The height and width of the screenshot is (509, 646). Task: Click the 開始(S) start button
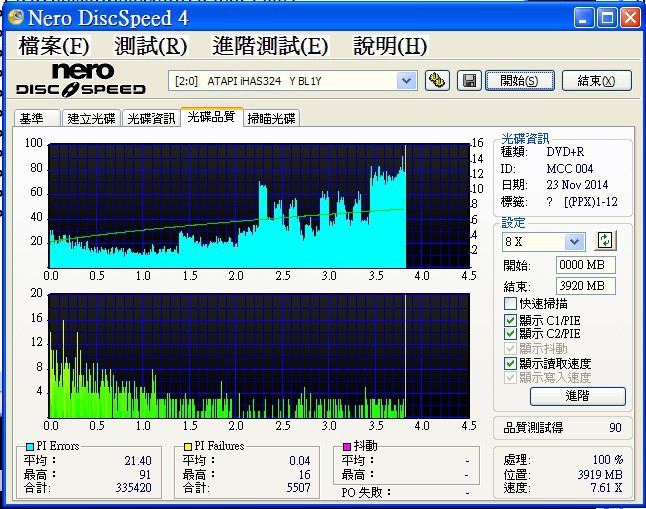click(520, 80)
